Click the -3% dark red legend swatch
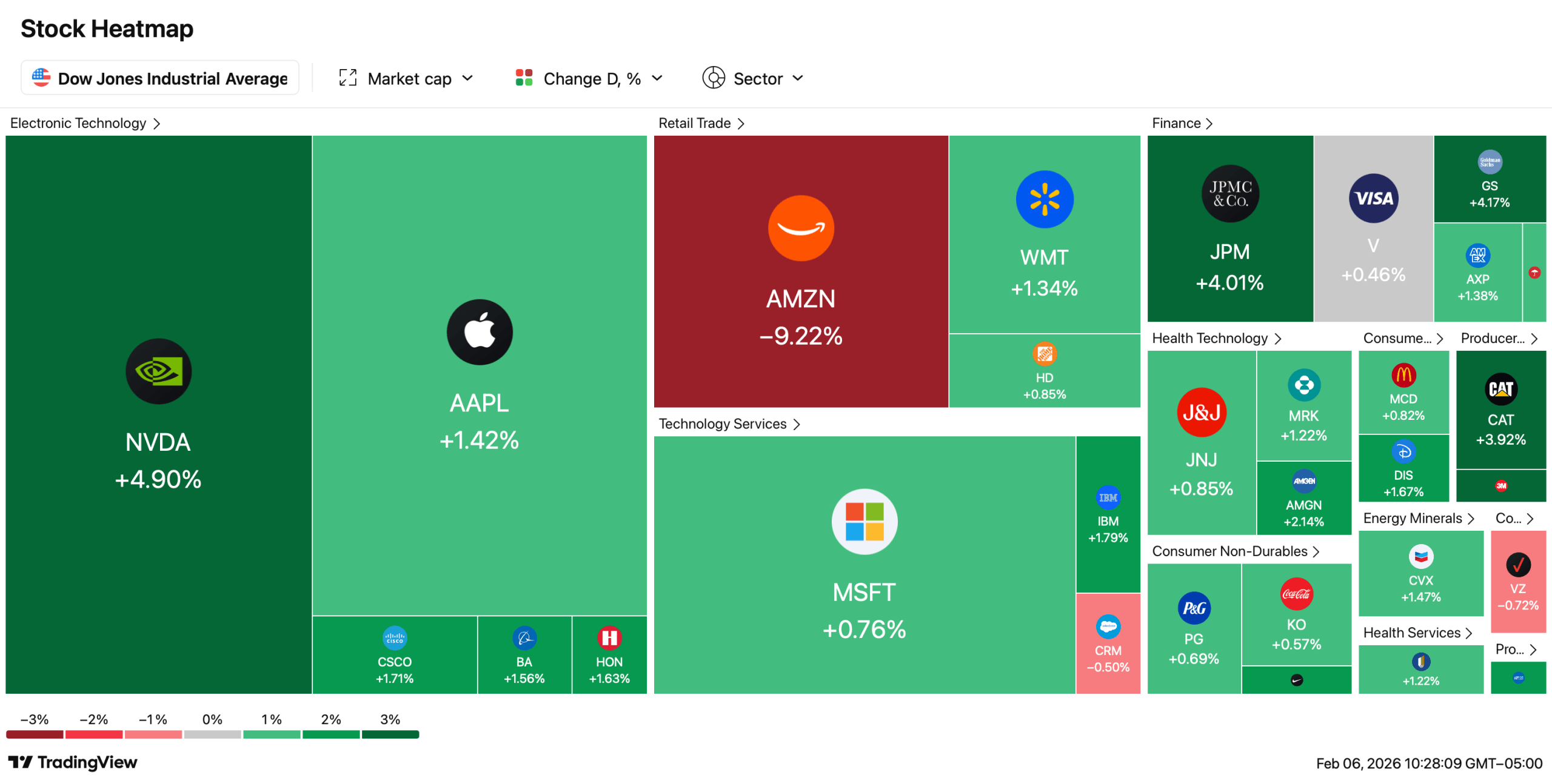 (x=35, y=734)
